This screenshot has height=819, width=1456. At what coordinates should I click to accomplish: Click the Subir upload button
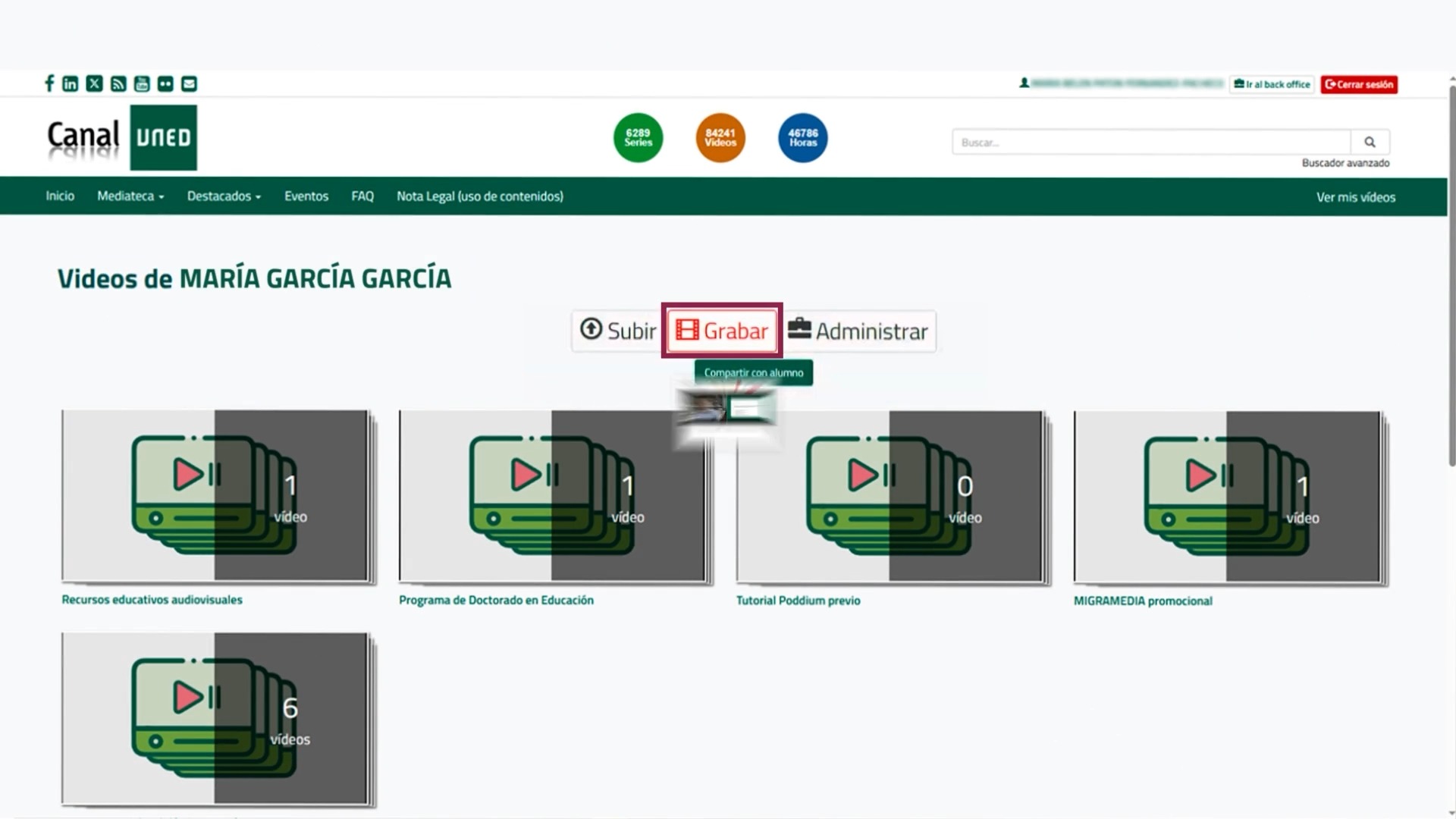click(x=618, y=331)
